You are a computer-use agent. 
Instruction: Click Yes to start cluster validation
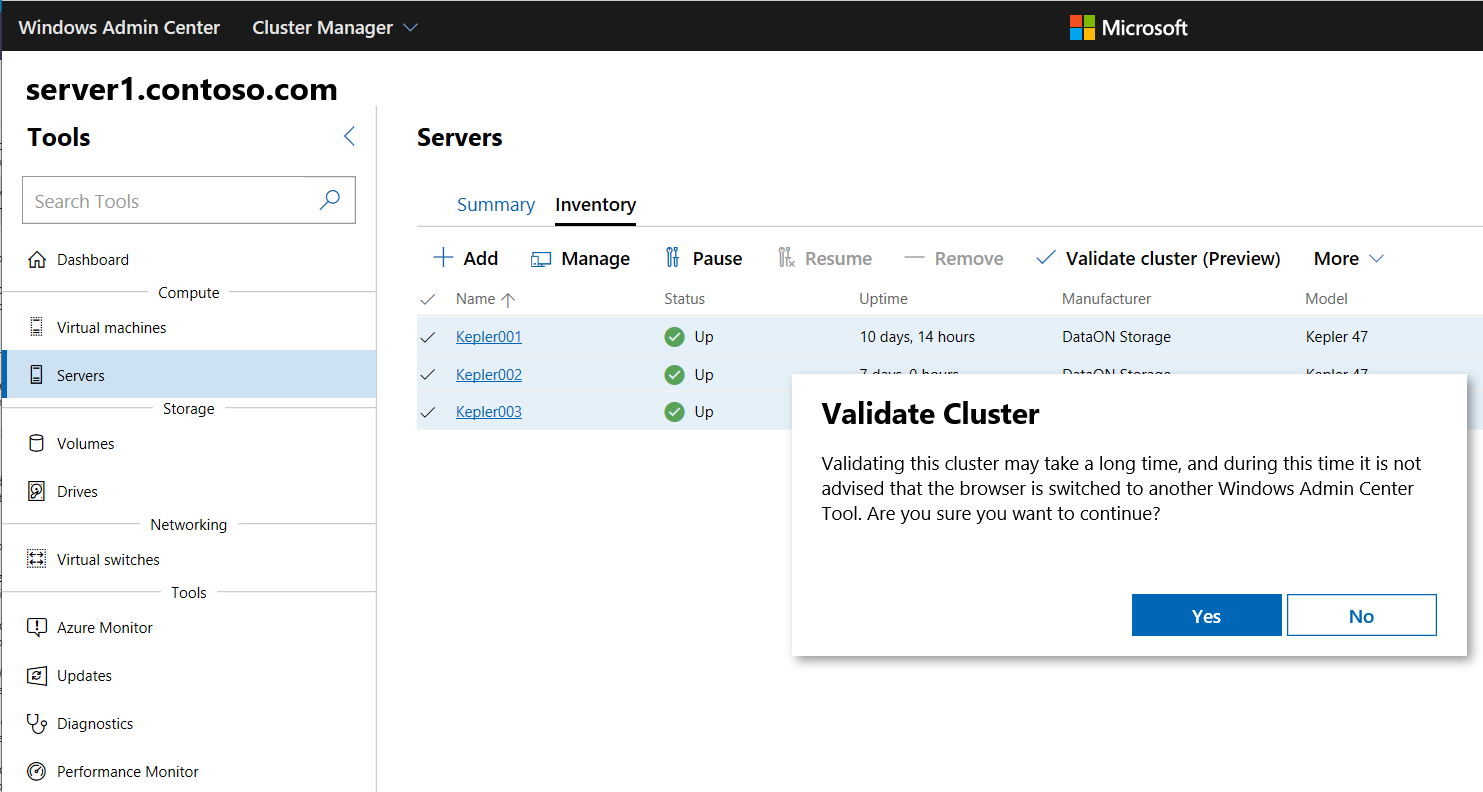(1206, 615)
